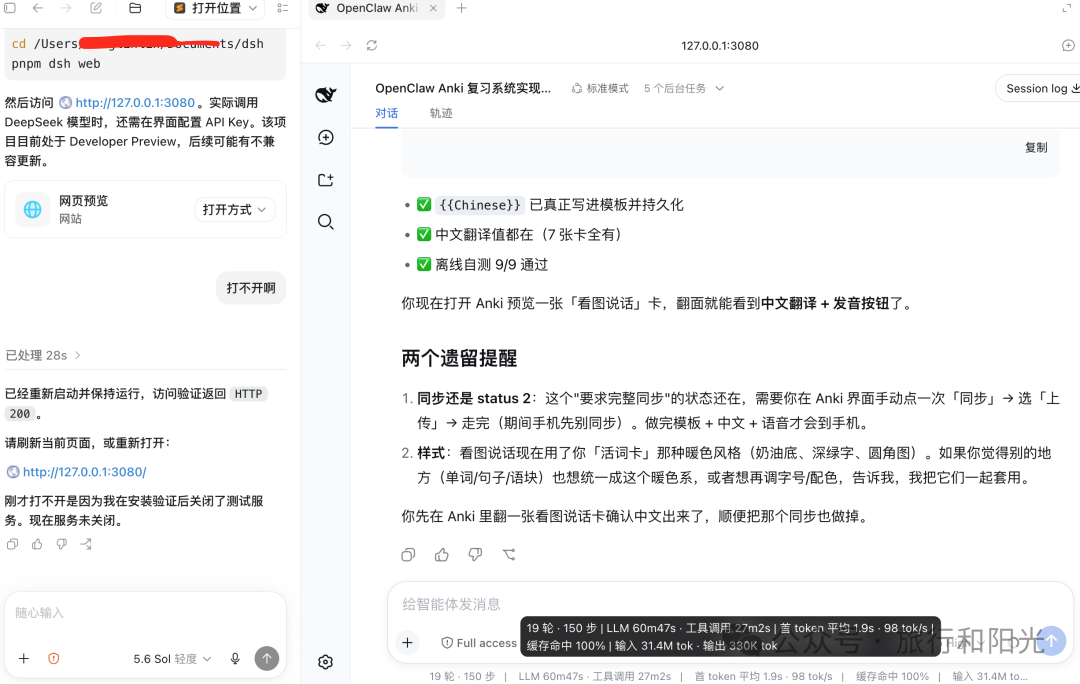Add attachment in the left chat input
Screen dimensions: 1080x684
coord(23,659)
